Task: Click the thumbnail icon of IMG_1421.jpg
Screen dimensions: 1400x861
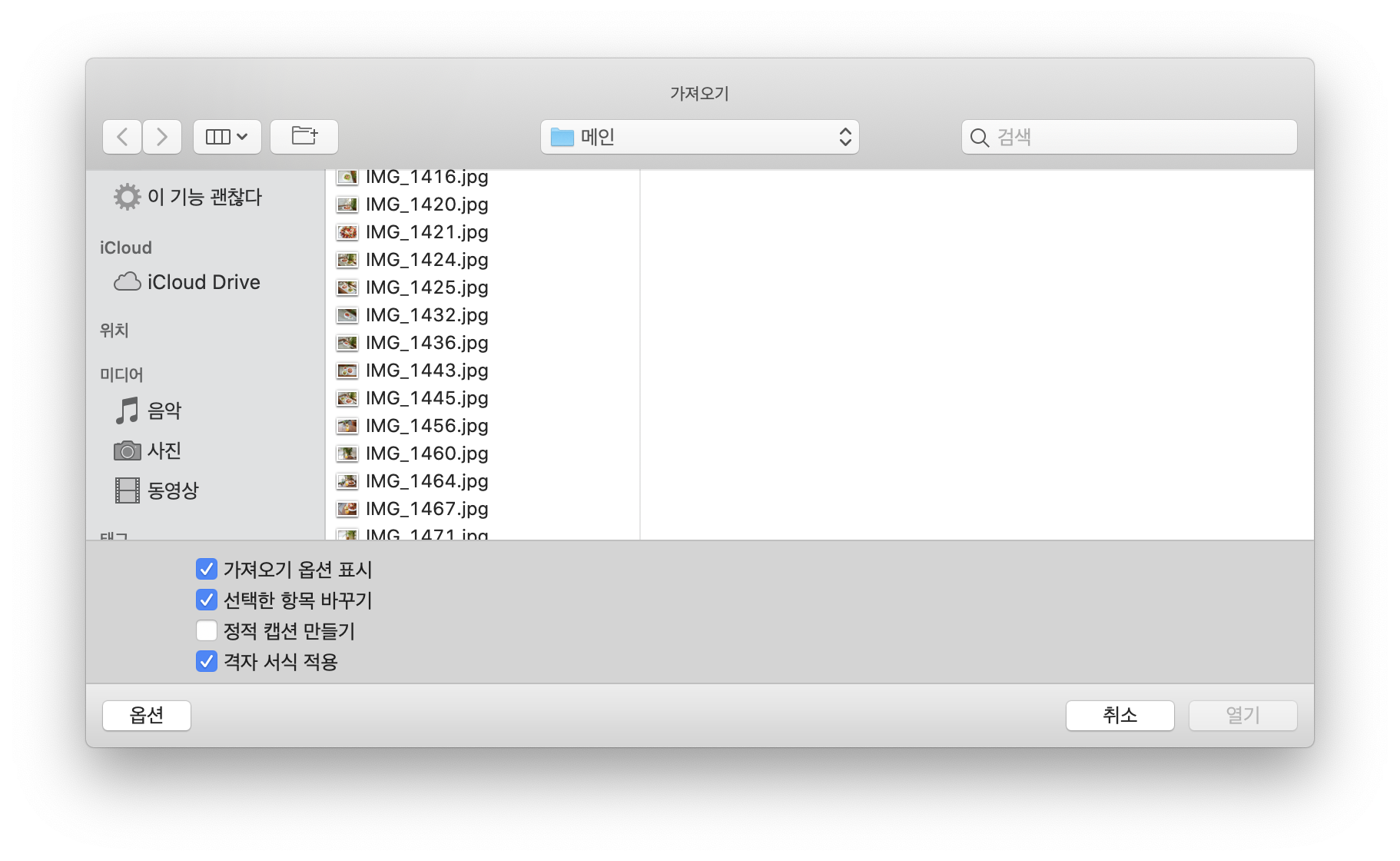Action: pos(347,232)
